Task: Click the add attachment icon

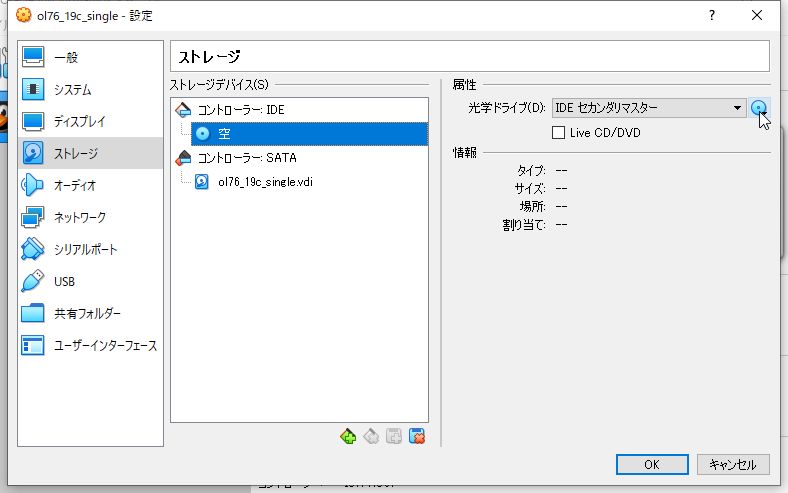Action: (x=394, y=436)
